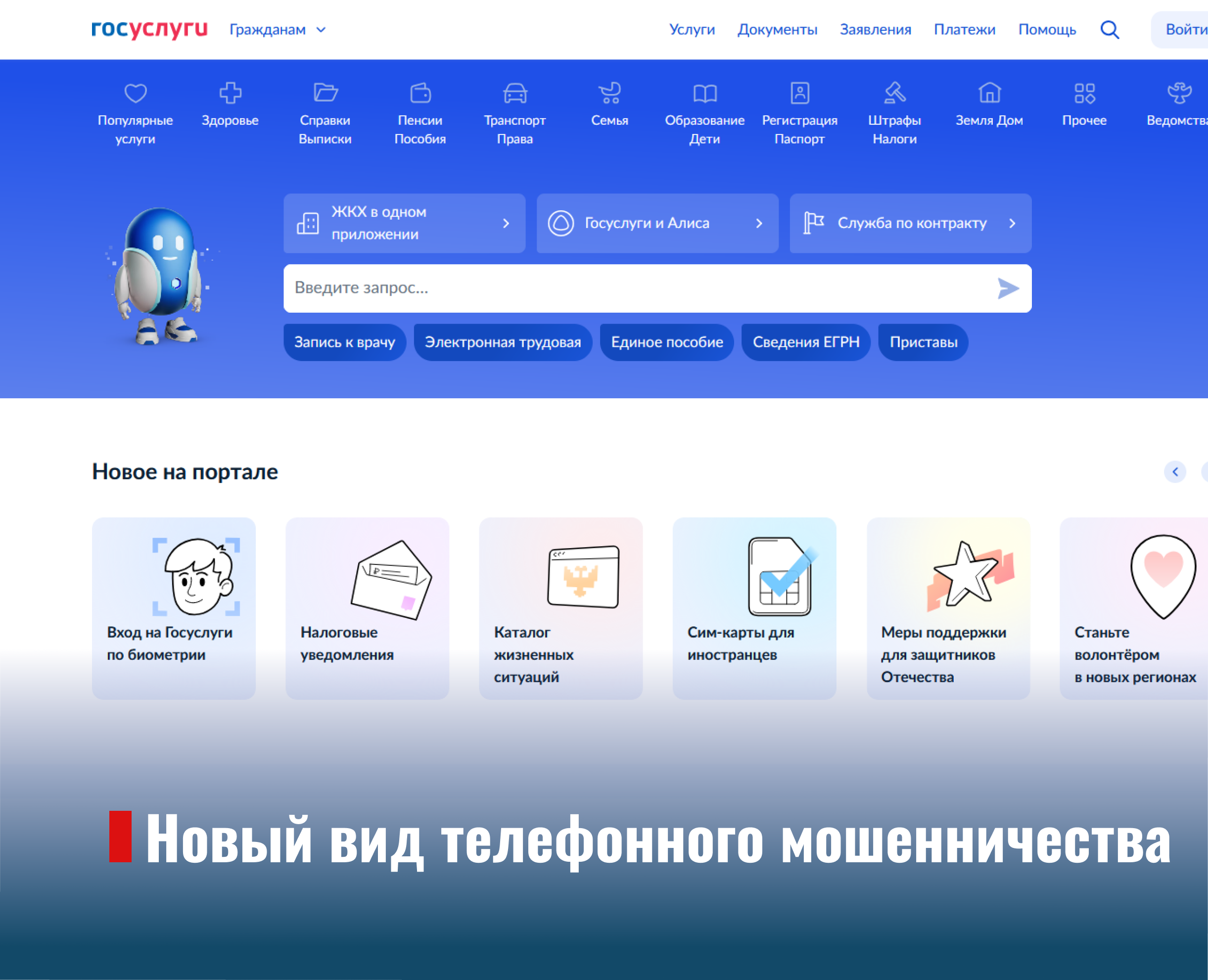Screen dimensions: 1208x980
Task: Click the Штрафы Налоги gavel icon
Action: click(x=895, y=93)
